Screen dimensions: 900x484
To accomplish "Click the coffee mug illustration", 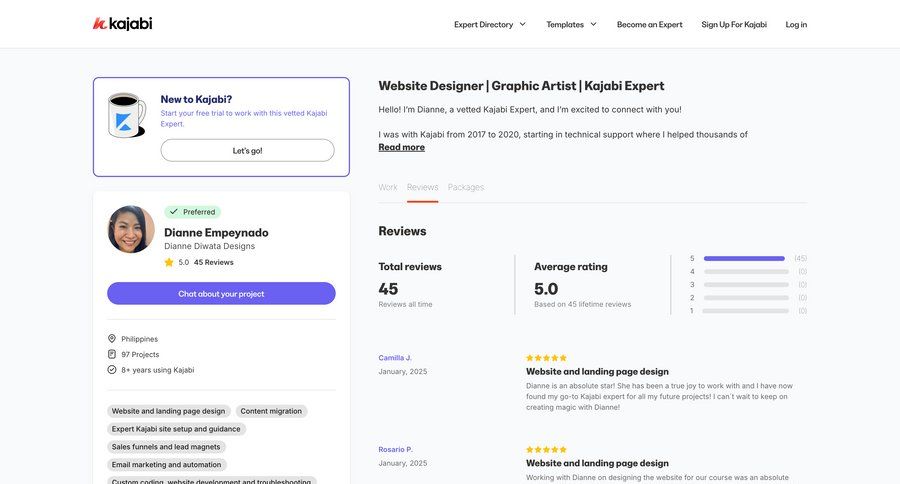I will tap(127, 115).
